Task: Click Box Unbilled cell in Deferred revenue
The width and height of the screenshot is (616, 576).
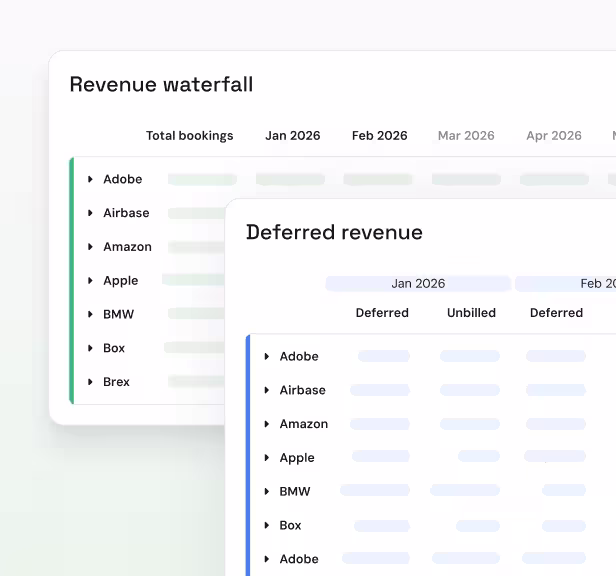Action: click(x=478, y=526)
